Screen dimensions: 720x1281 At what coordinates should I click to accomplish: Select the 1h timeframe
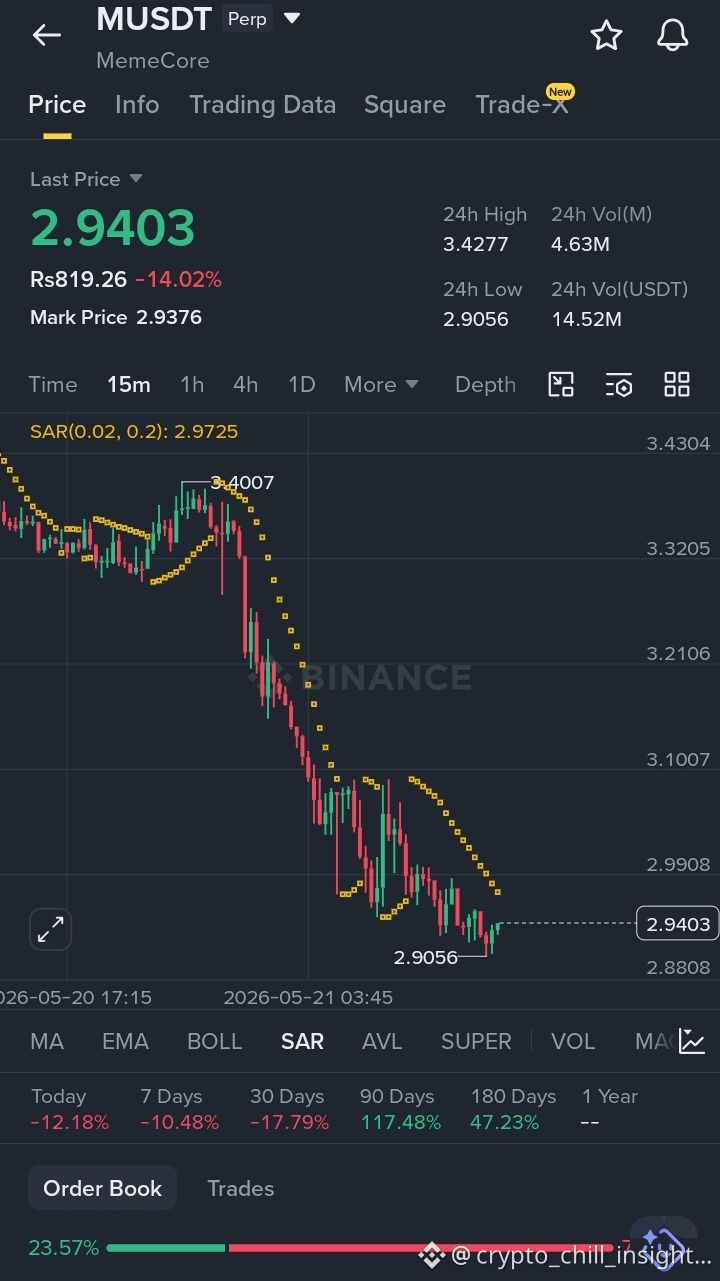point(192,385)
